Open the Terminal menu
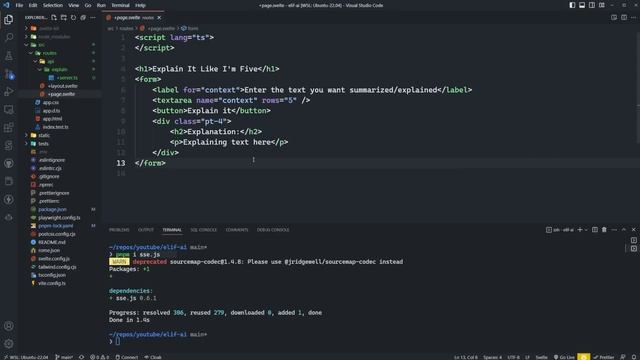 coord(120,5)
